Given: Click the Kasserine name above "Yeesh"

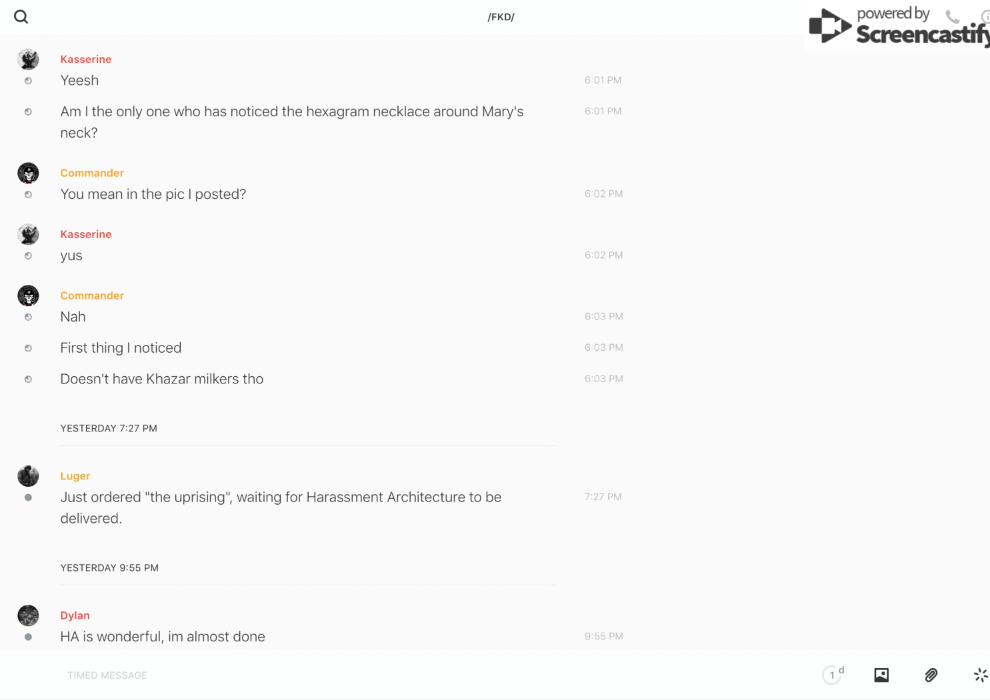Looking at the screenshot, I should (86, 59).
